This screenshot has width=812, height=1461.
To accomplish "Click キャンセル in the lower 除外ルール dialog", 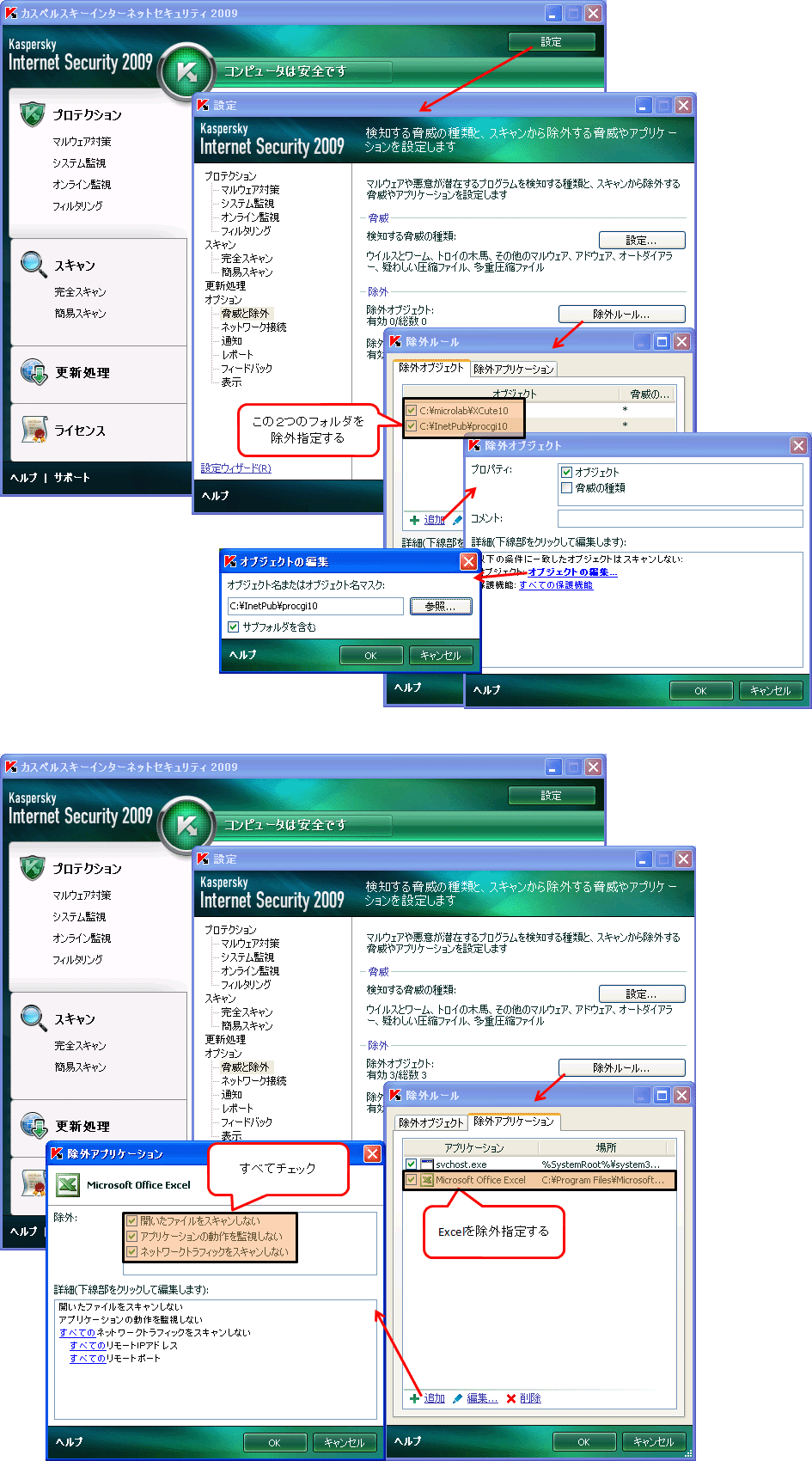I will (x=653, y=1442).
